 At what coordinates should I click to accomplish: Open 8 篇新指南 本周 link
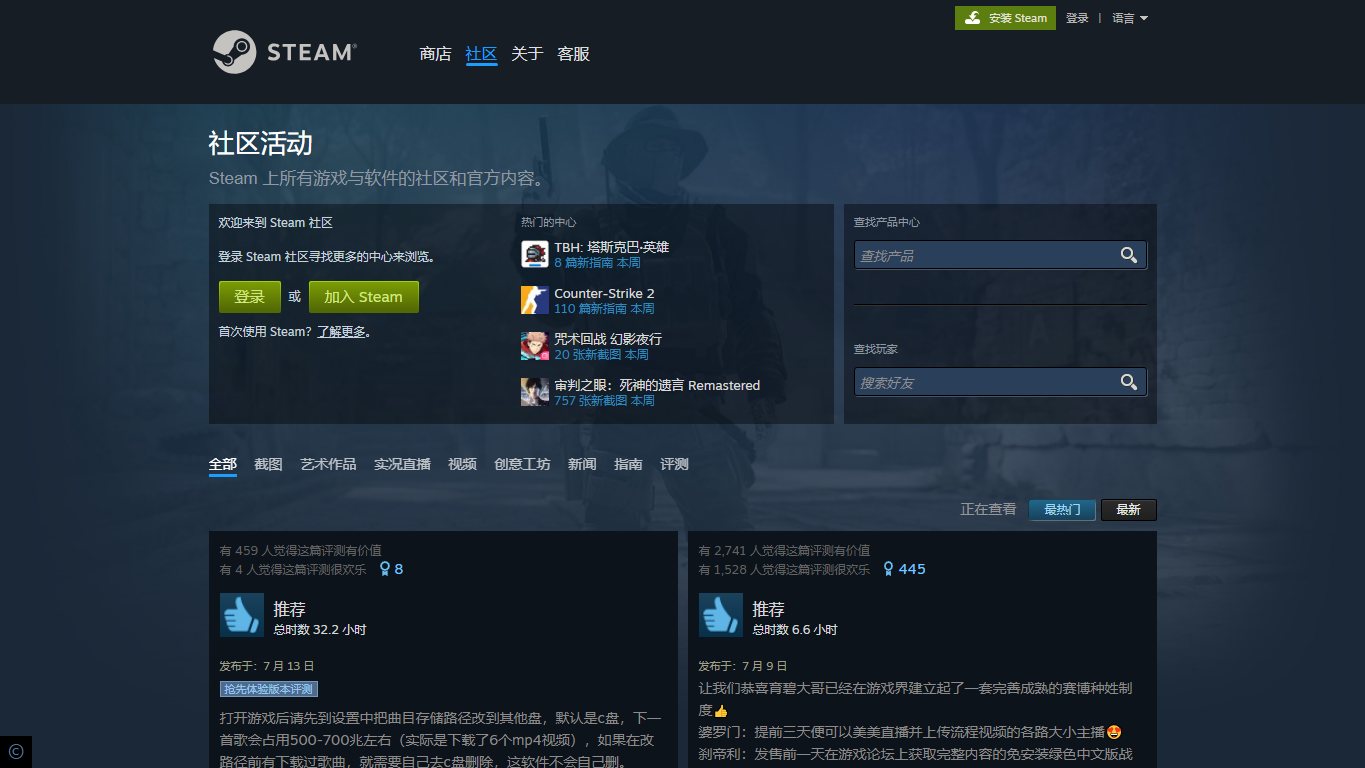click(x=597, y=263)
